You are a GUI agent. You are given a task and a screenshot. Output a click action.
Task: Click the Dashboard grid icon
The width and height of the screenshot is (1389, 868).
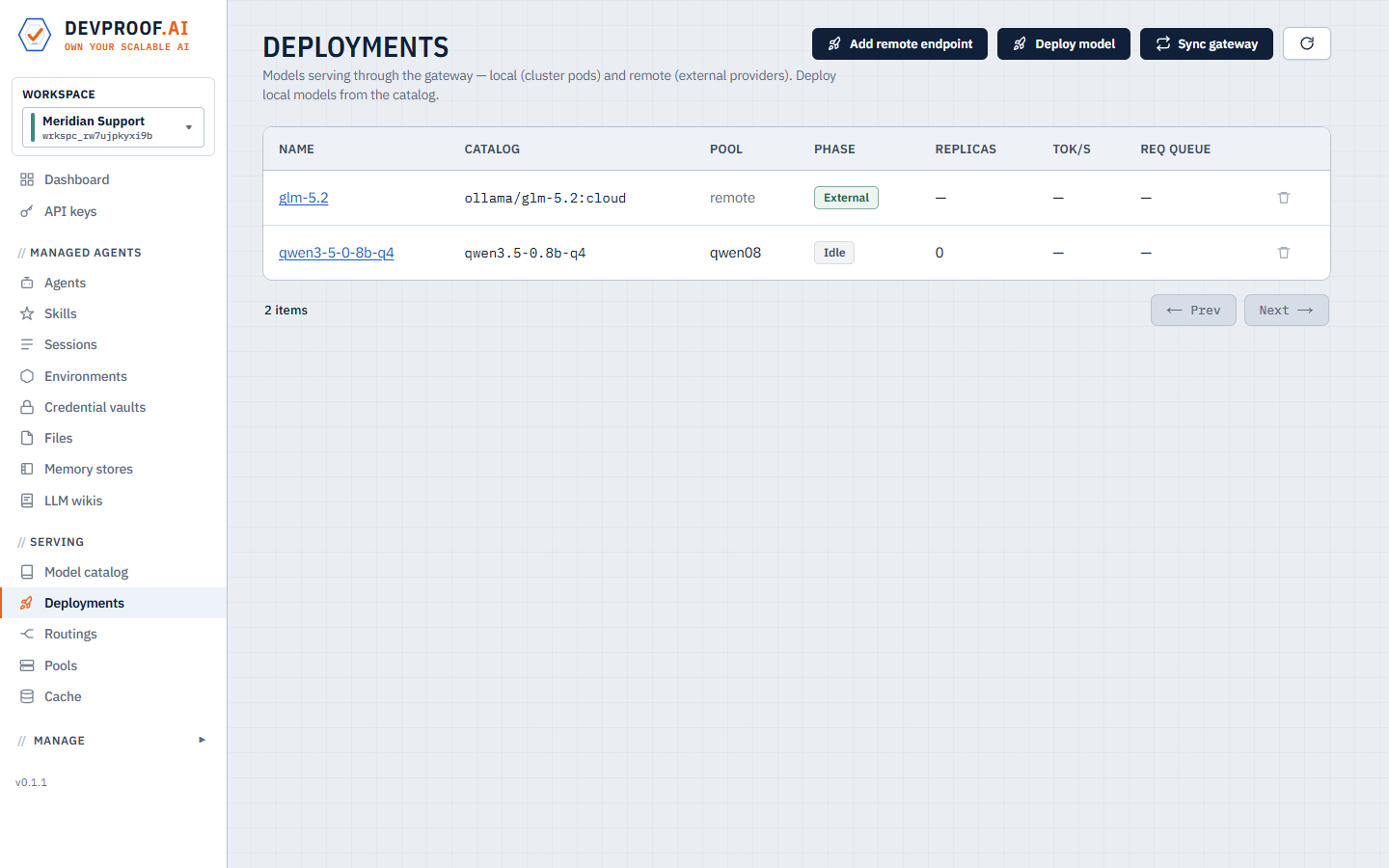coord(27,179)
